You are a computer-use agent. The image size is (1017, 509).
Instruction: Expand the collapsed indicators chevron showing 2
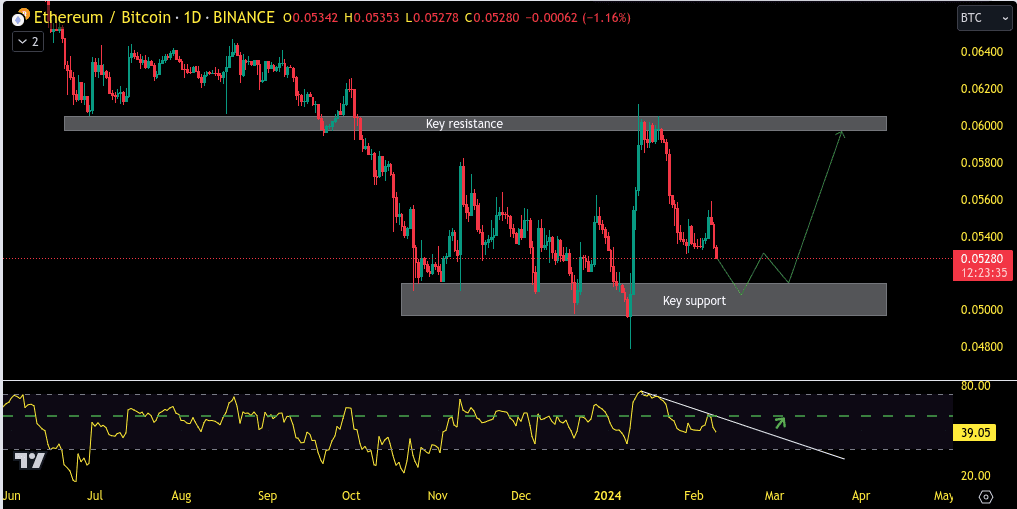pos(28,42)
